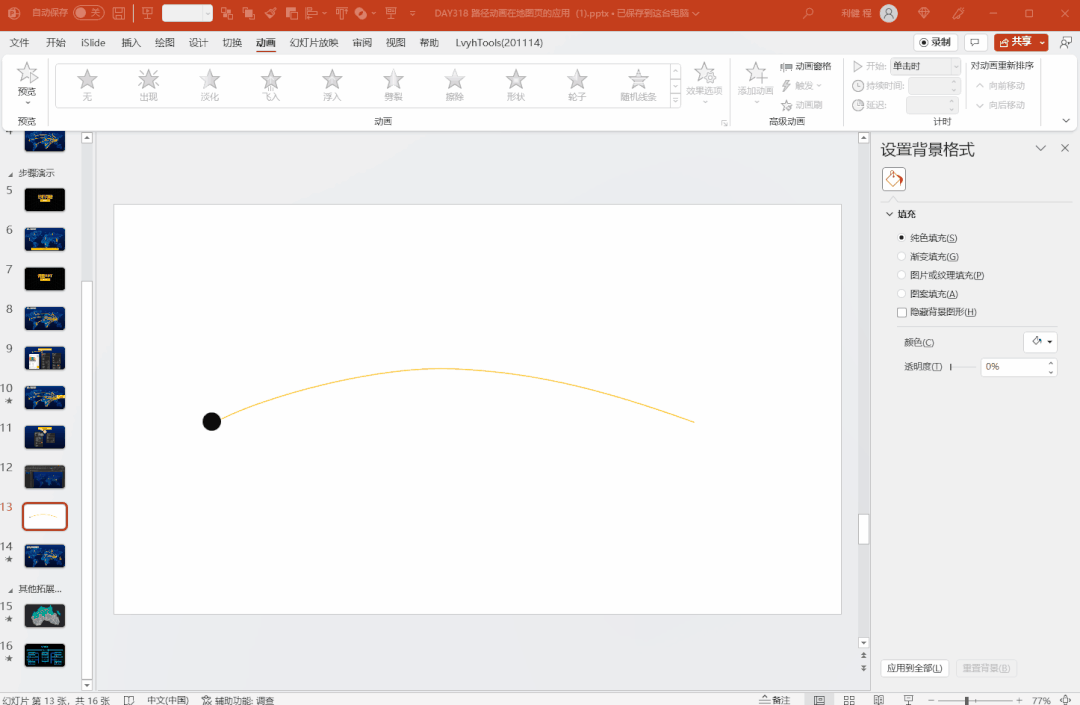This screenshot has height=705, width=1080.
Task: Open the Animation Pane (动画窗格)
Action: [805, 66]
